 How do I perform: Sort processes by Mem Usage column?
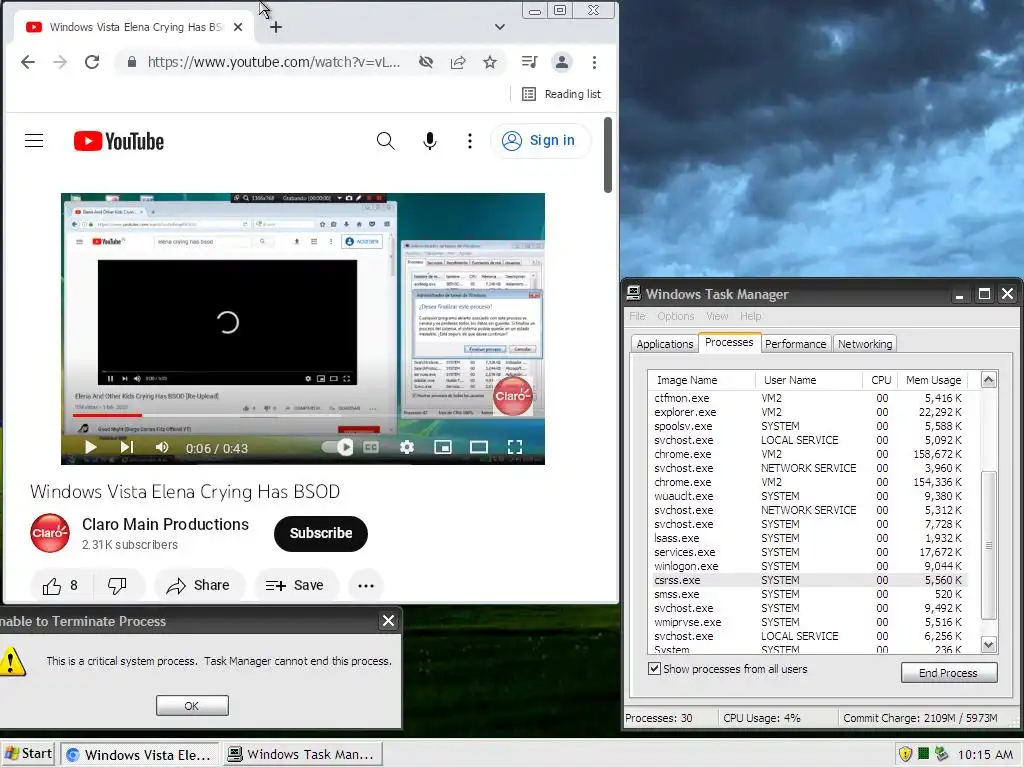click(x=933, y=380)
